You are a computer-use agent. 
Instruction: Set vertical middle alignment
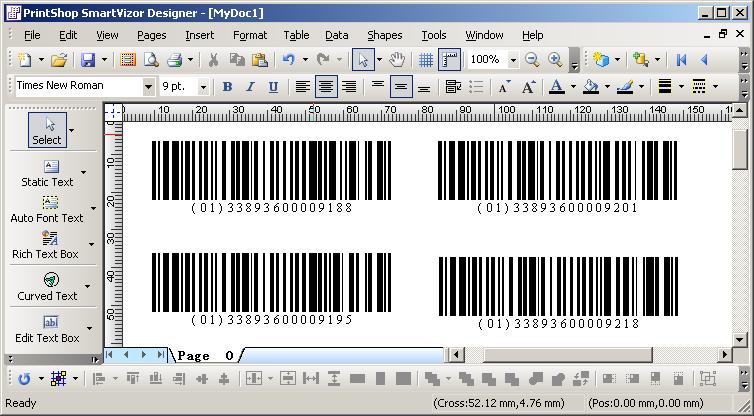tap(401, 87)
